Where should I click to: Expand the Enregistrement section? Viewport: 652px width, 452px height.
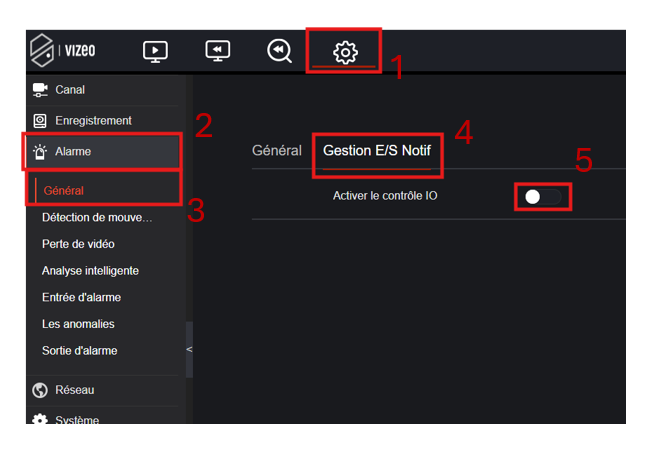click(x=93, y=121)
